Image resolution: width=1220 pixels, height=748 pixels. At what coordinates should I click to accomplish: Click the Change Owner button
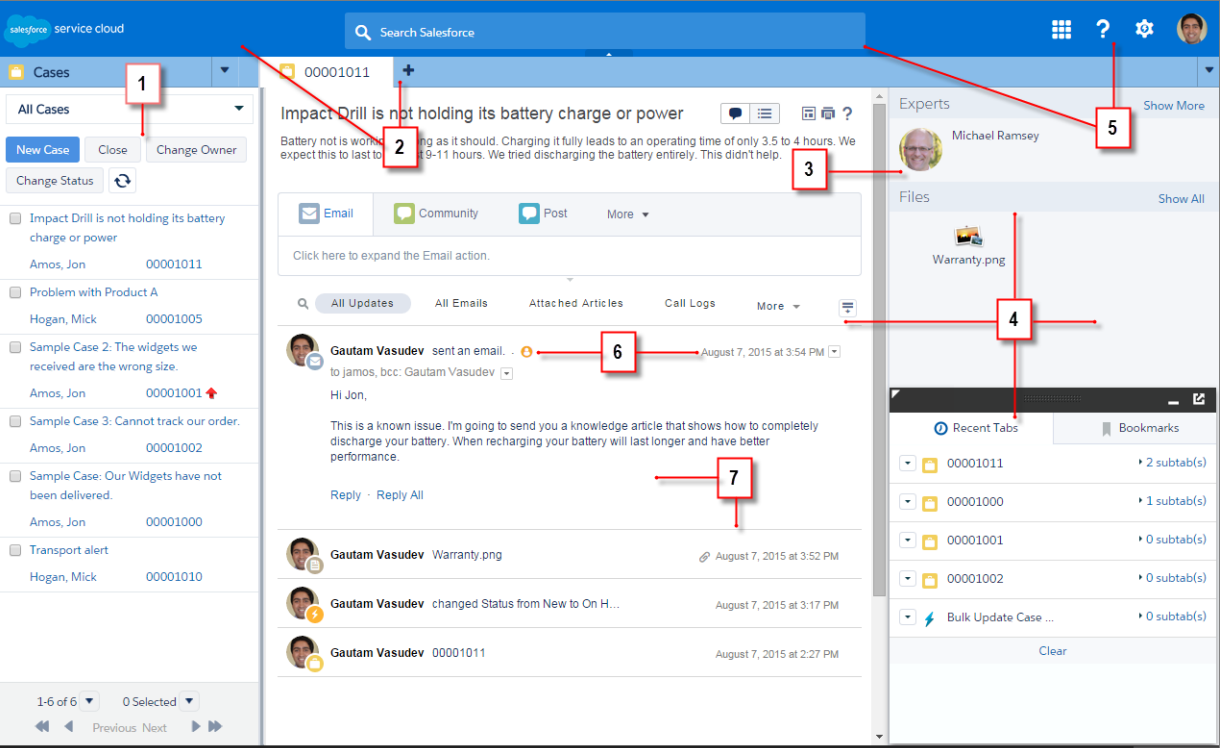click(x=196, y=150)
